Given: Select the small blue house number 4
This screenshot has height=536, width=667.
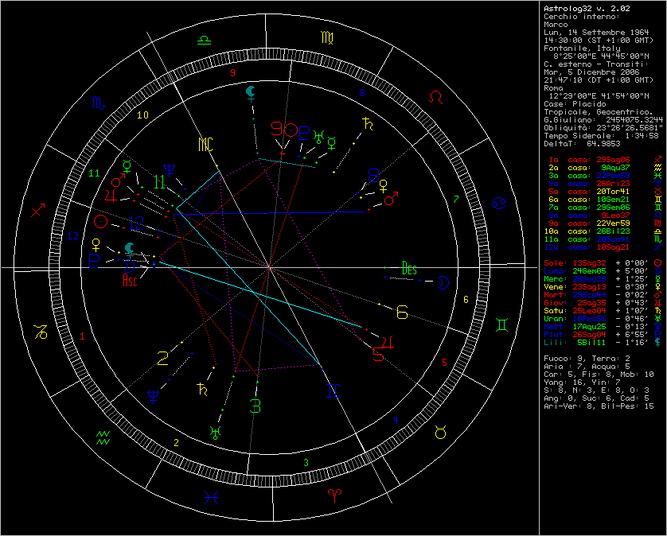Looking at the screenshot, I should [x=396, y=420].
